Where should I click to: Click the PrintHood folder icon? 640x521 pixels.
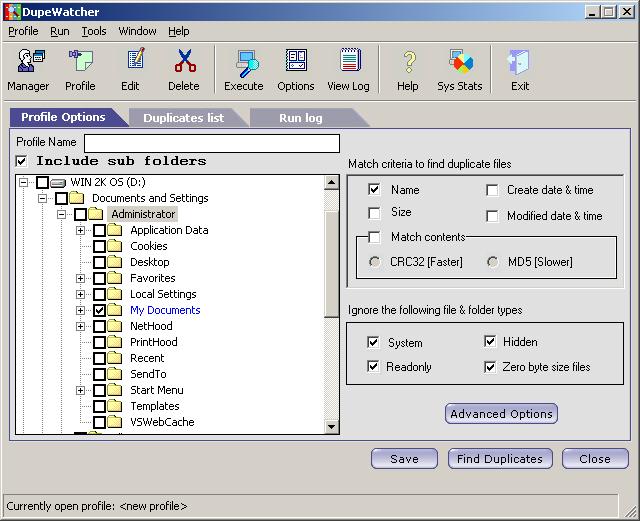(115, 342)
